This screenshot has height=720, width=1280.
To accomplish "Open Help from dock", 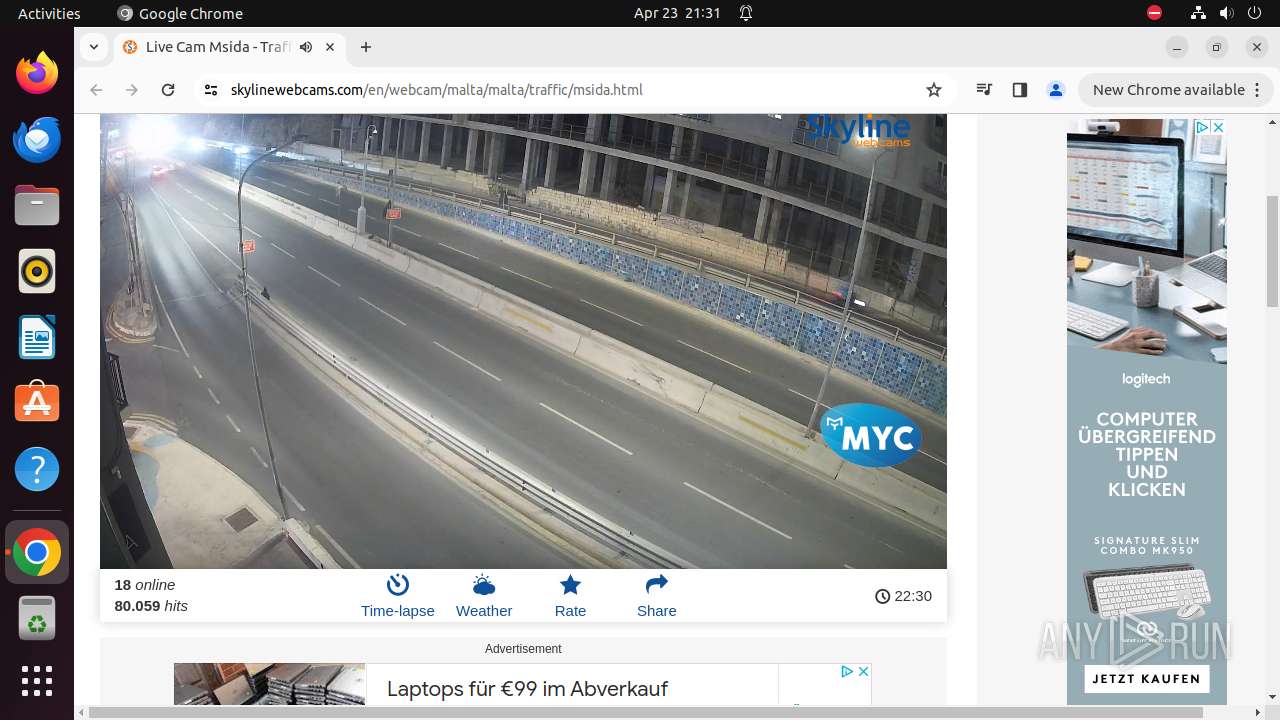I will [x=37, y=469].
